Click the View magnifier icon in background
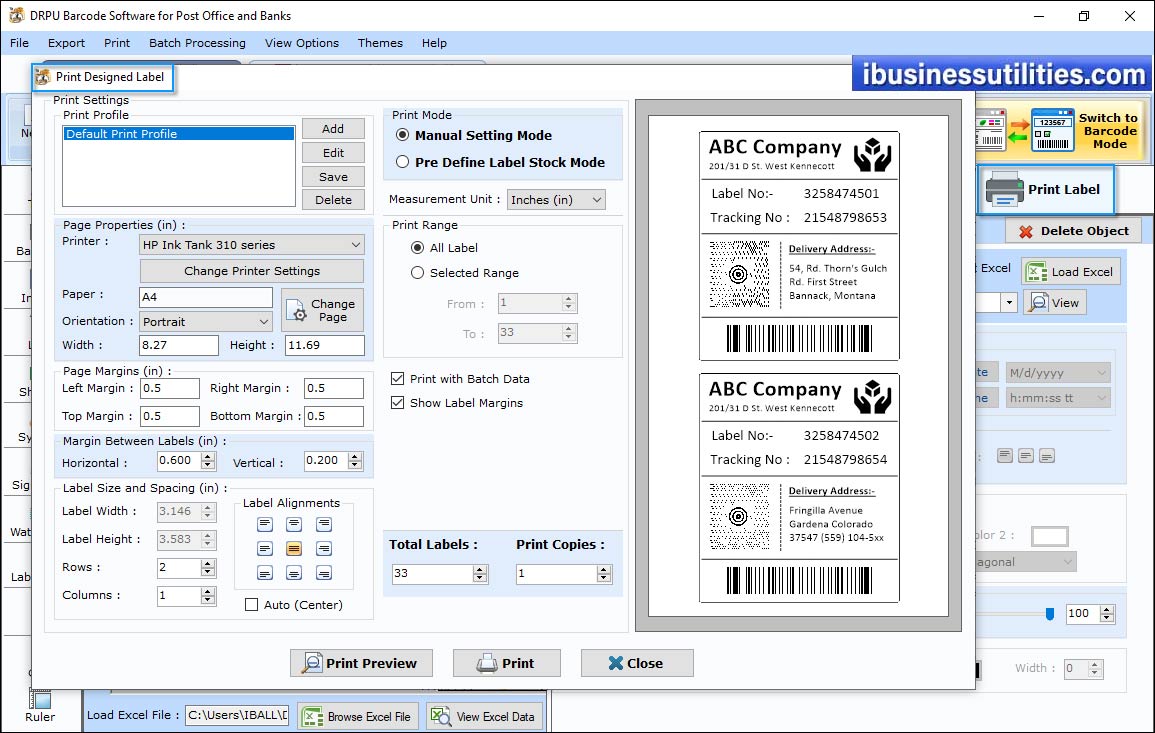Viewport: 1155px width, 733px height. (x=1038, y=302)
